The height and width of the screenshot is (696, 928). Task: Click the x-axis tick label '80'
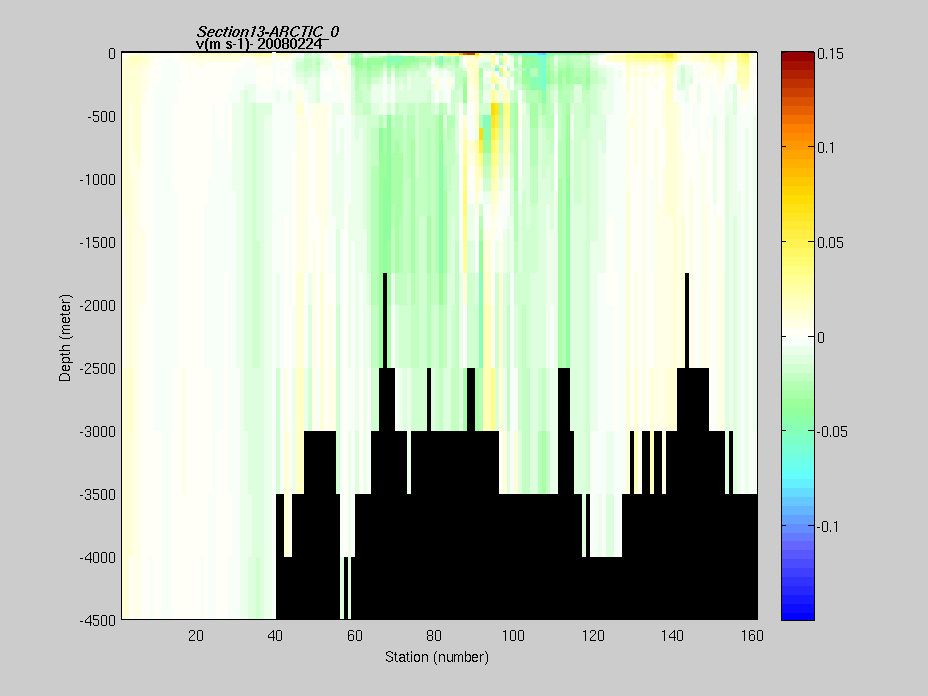pos(434,636)
